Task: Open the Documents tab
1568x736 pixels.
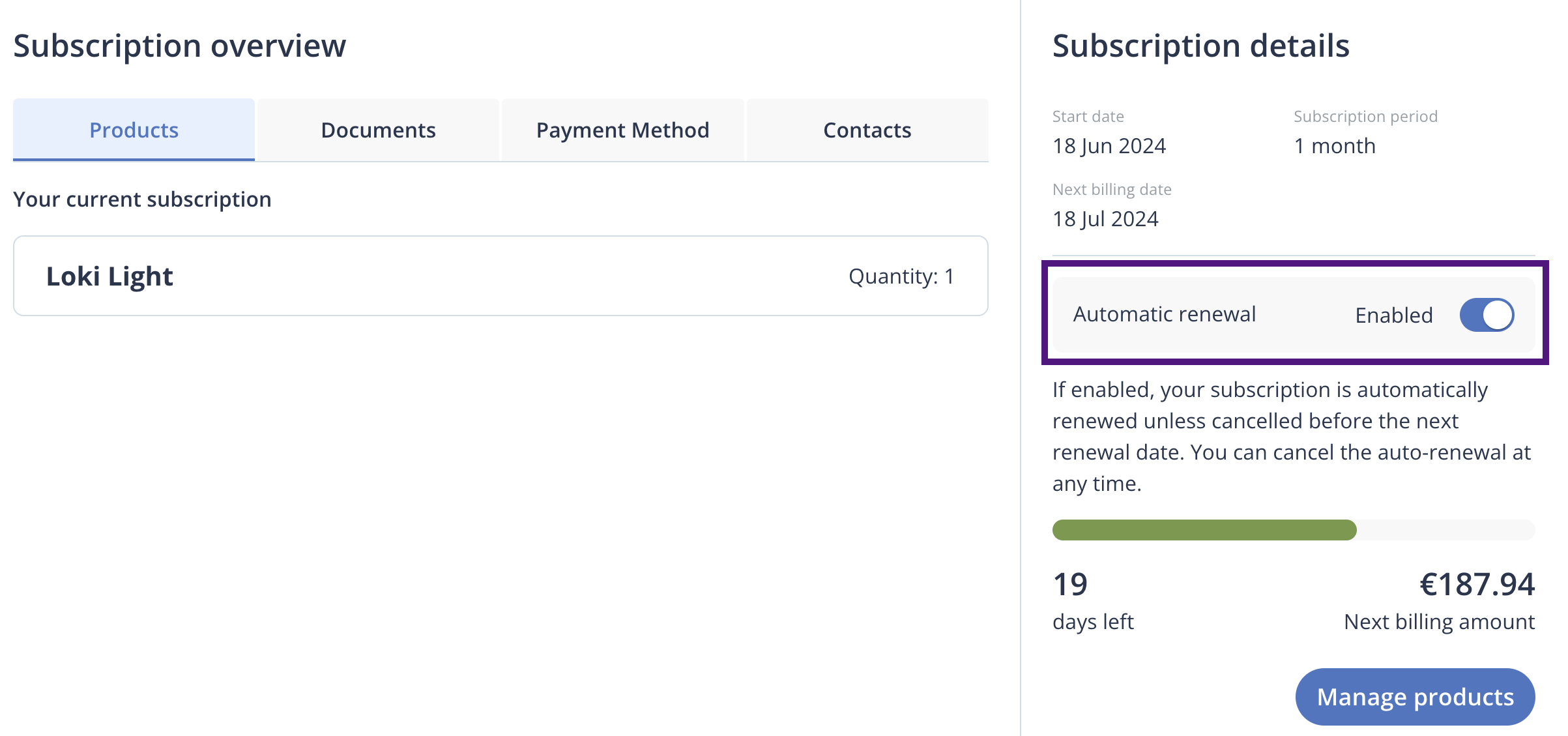Action: point(378,130)
